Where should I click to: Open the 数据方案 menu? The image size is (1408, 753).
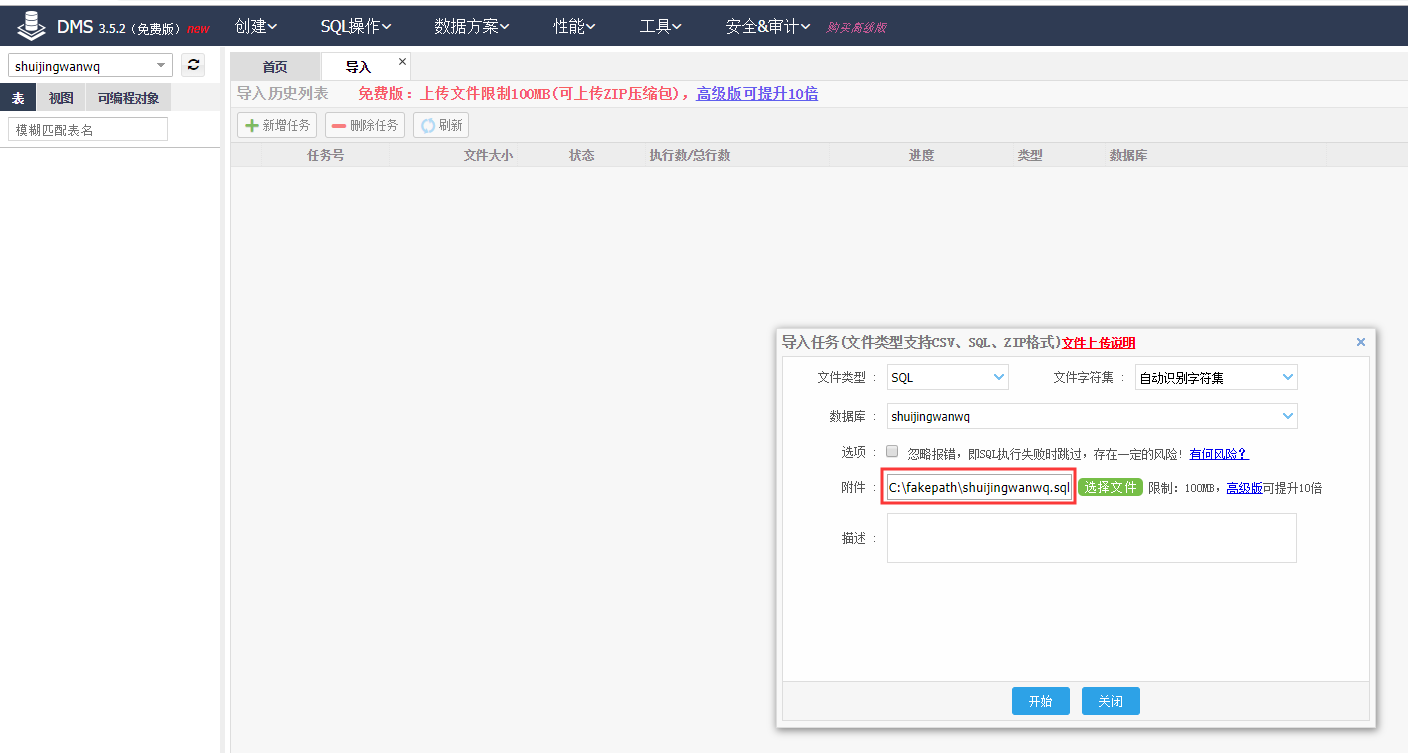coord(471,27)
